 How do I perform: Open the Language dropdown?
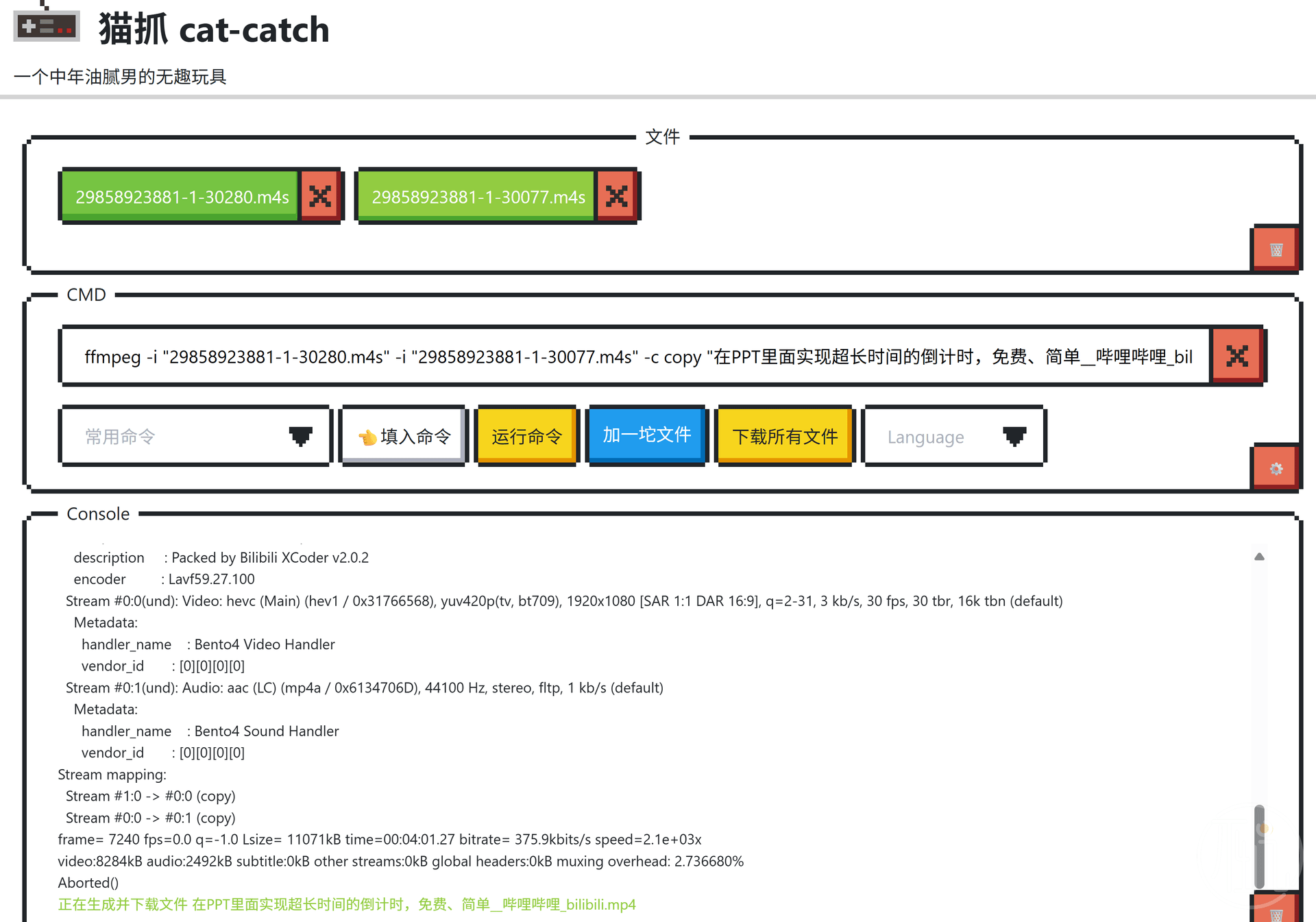pos(954,436)
